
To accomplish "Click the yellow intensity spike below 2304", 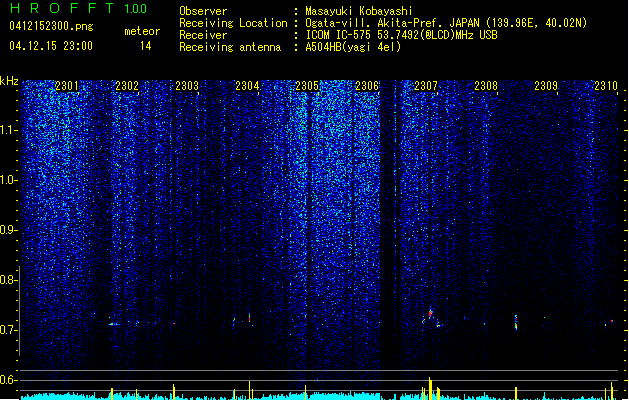I will (250, 390).
